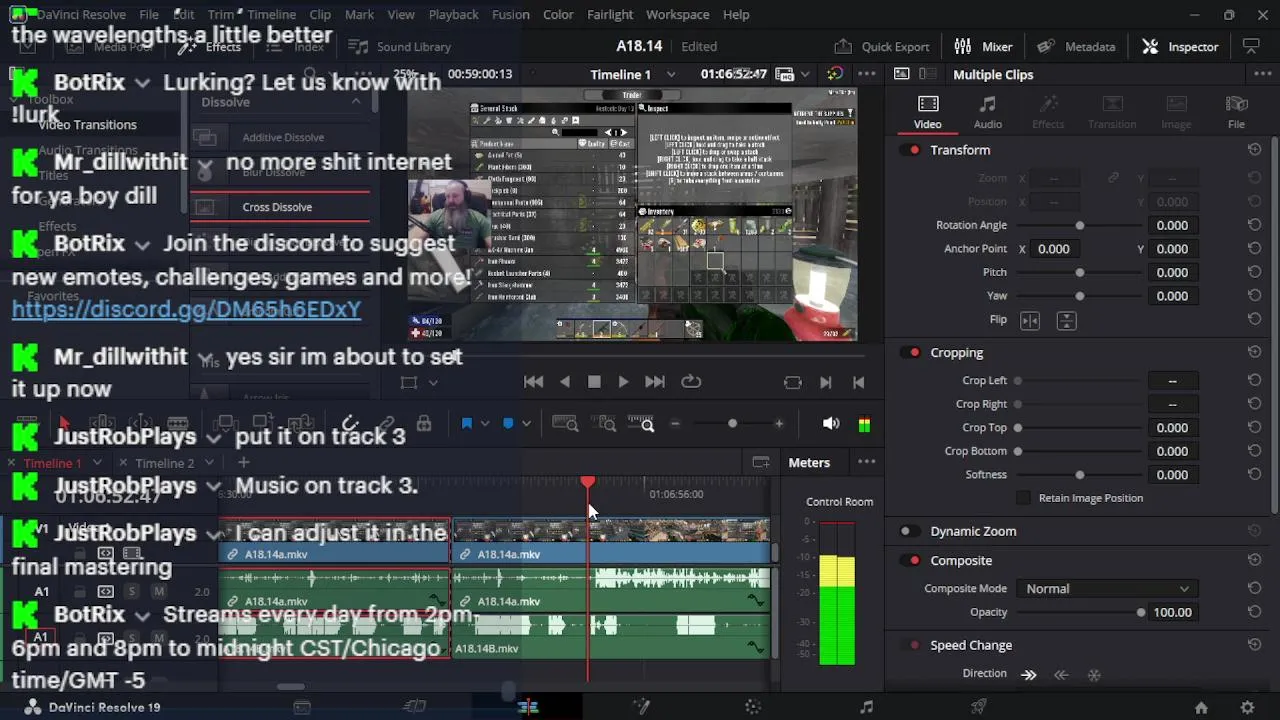Mute audio with the speaker icon

click(831, 424)
